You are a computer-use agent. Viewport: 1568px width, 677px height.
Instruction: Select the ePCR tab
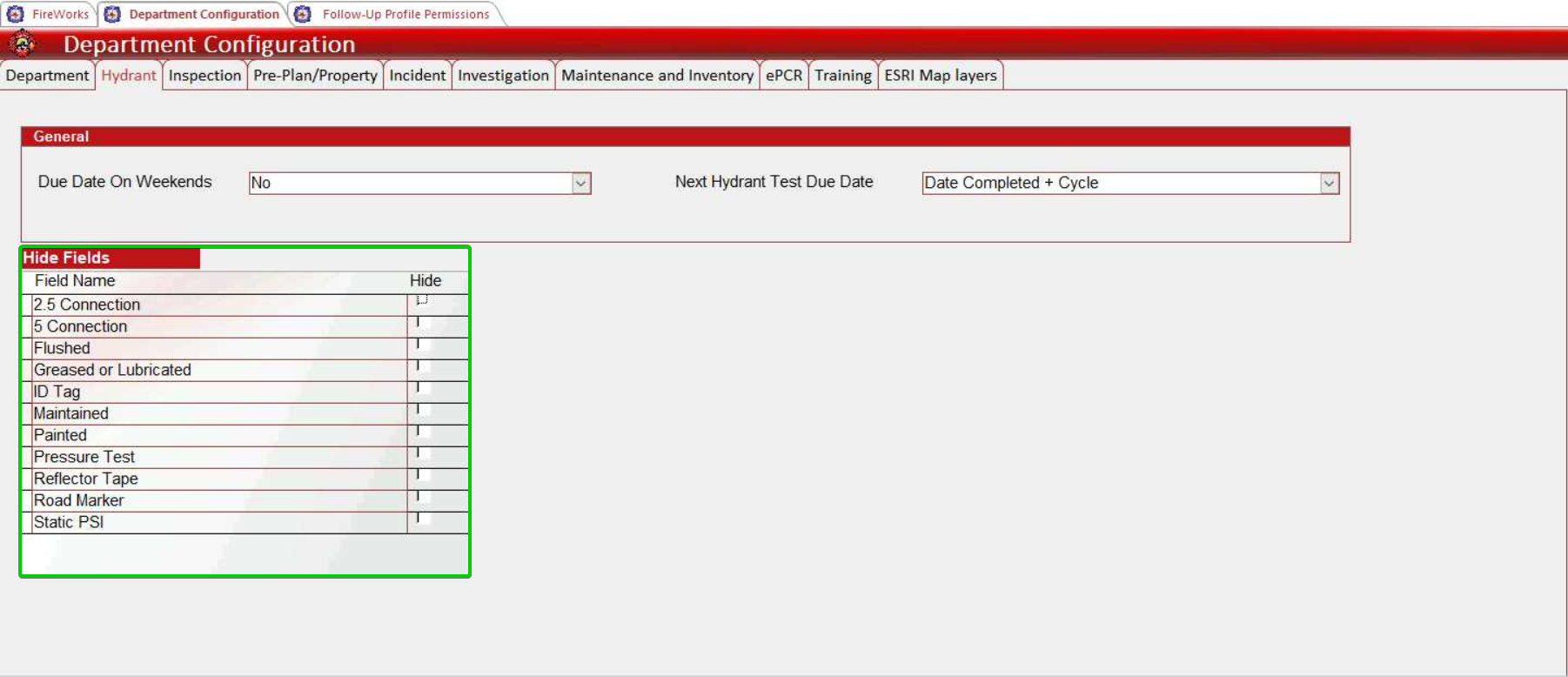[x=783, y=76]
